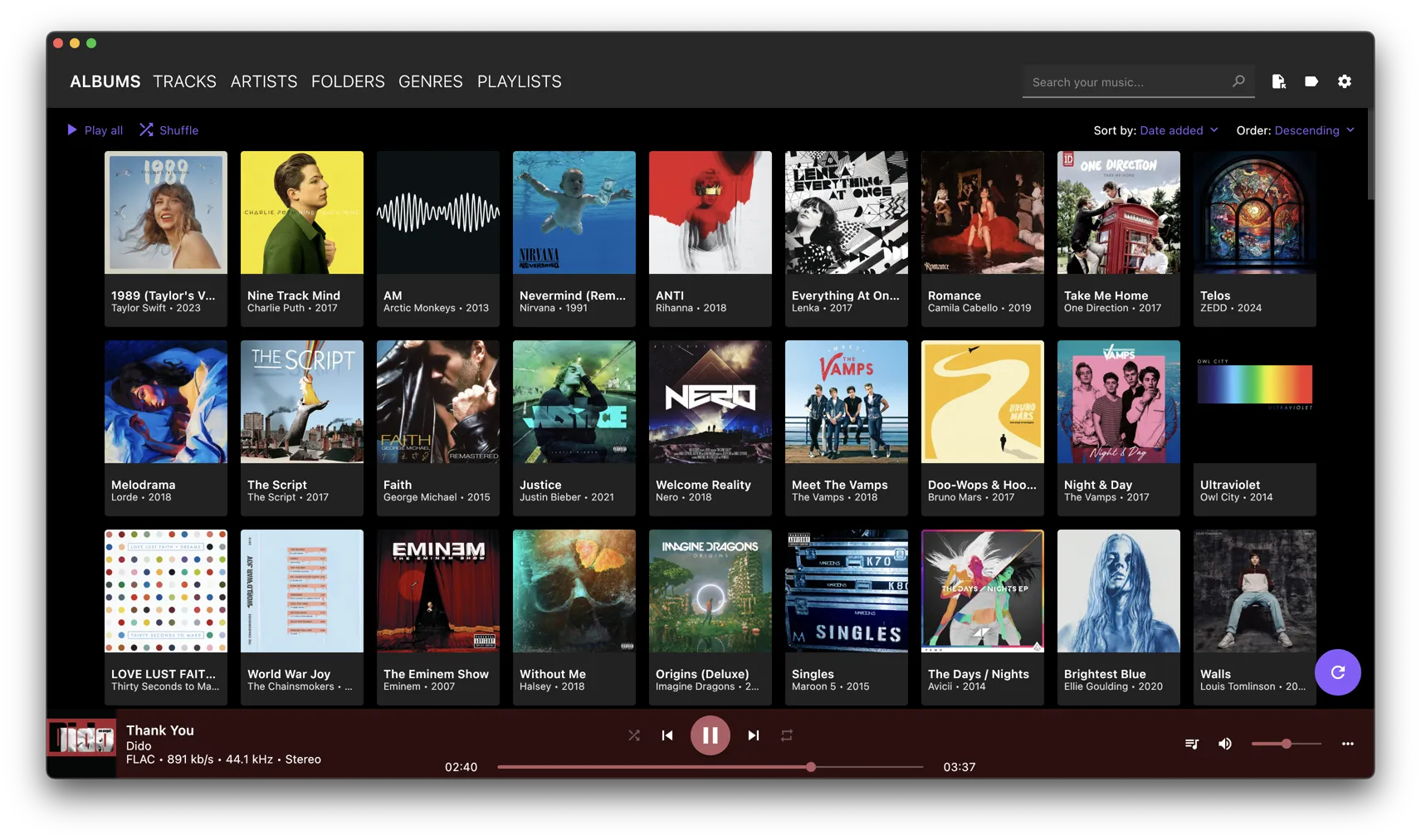Toggle repeat mode in the player bar
Viewport: 1421px width, 840px height.
(786, 735)
